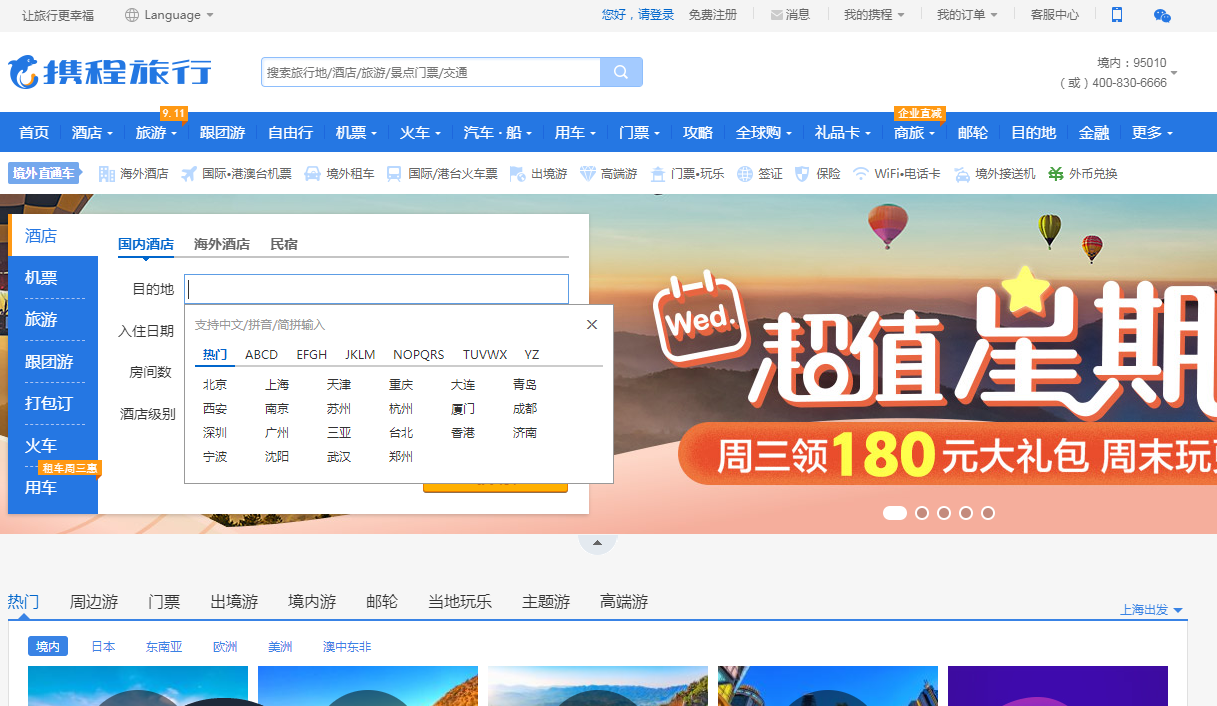
Task: Expand 我的订单 dropdown
Action: [967, 15]
